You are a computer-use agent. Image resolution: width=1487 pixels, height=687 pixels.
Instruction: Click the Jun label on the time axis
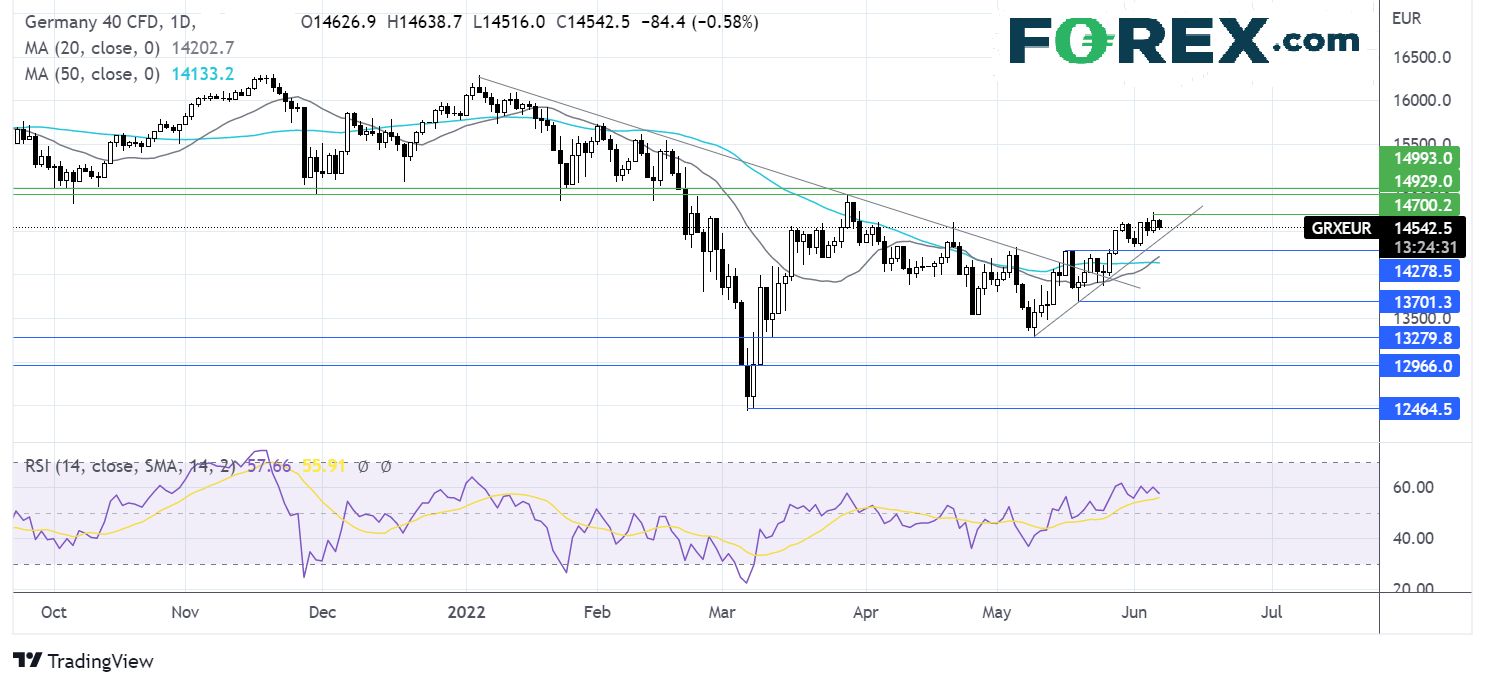coord(1134,611)
